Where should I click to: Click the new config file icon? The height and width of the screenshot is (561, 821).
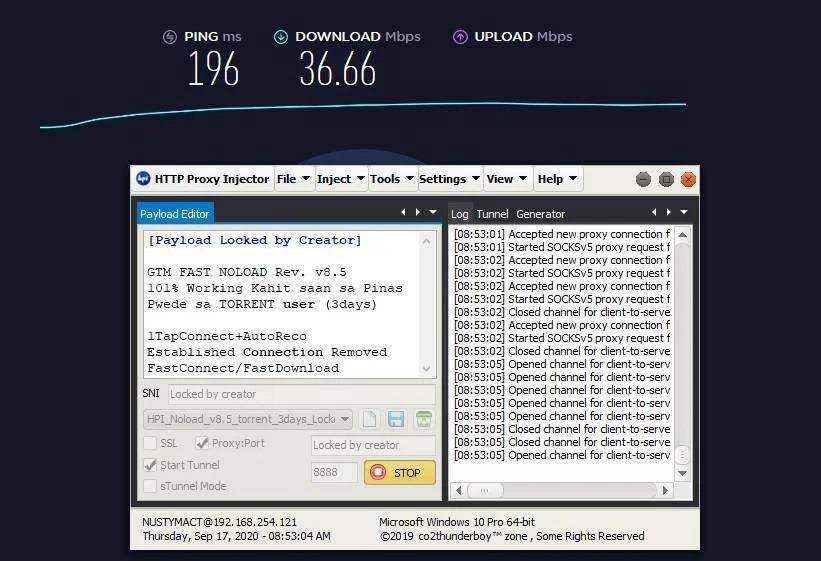(370, 419)
